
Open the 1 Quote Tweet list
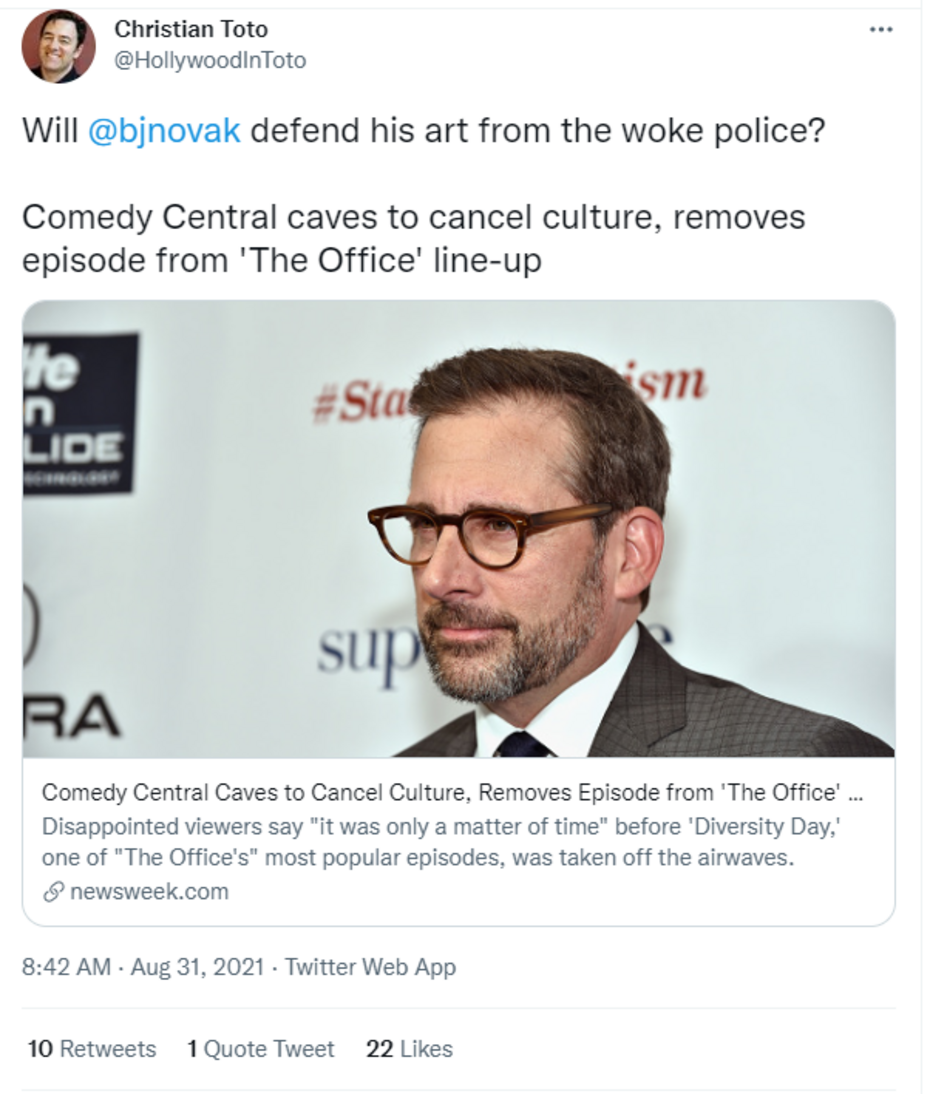(x=260, y=1049)
